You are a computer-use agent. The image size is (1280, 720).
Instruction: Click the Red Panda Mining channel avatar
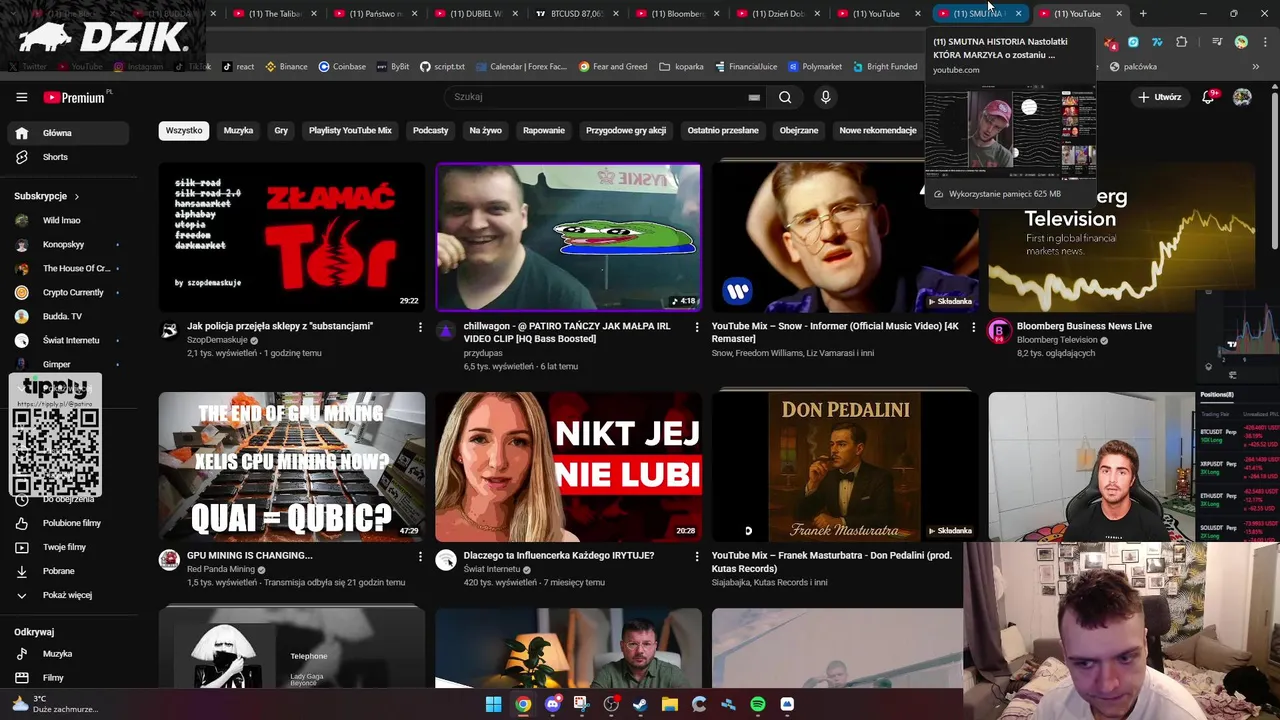click(169, 560)
